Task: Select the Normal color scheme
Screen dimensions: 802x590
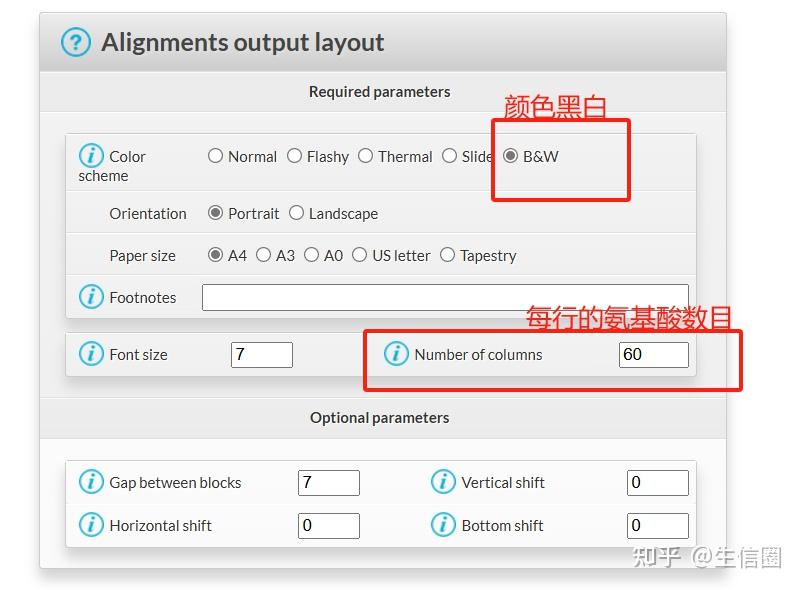Action: tap(215, 155)
